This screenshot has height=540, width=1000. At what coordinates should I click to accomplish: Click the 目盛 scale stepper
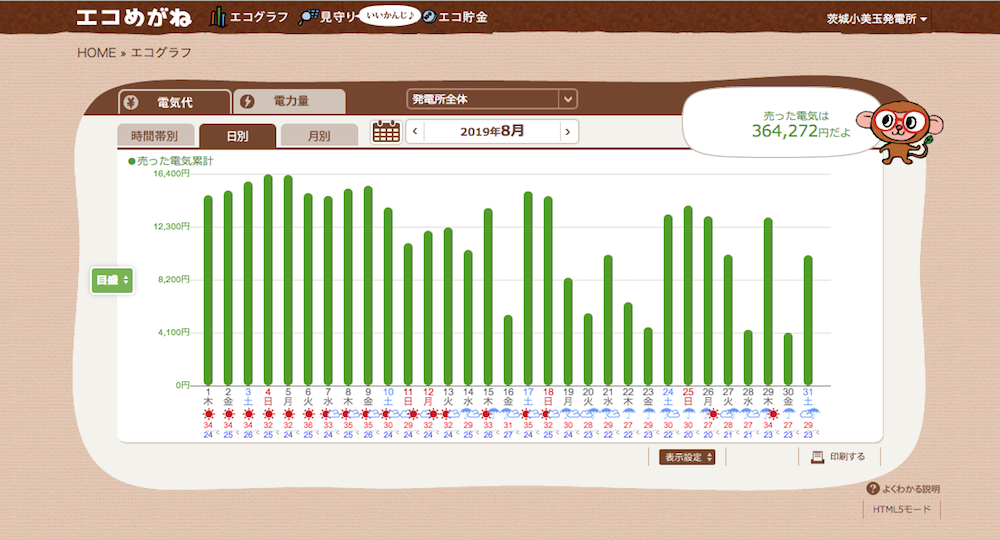click(112, 280)
